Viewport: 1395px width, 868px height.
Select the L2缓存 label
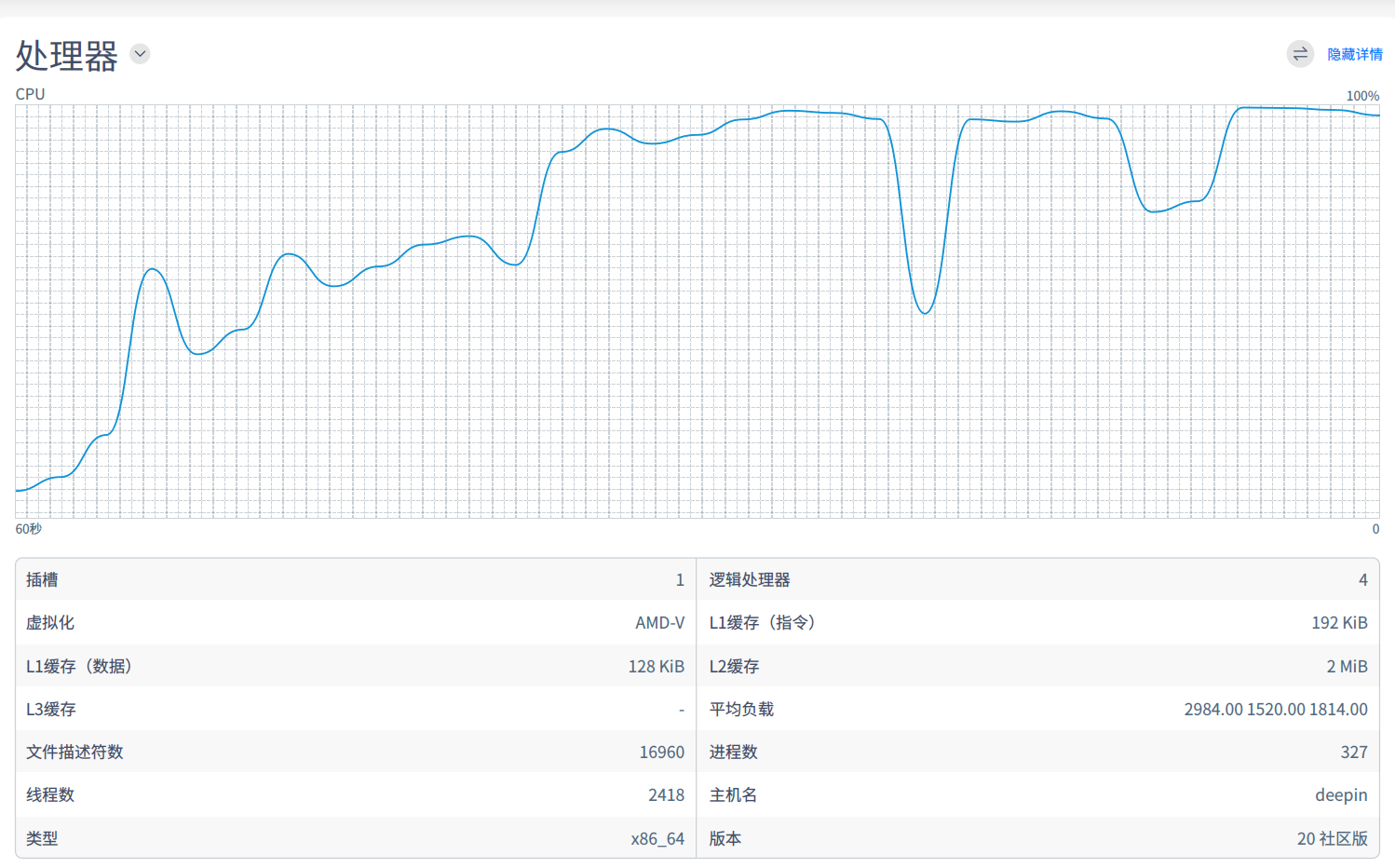click(x=735, y=666)
